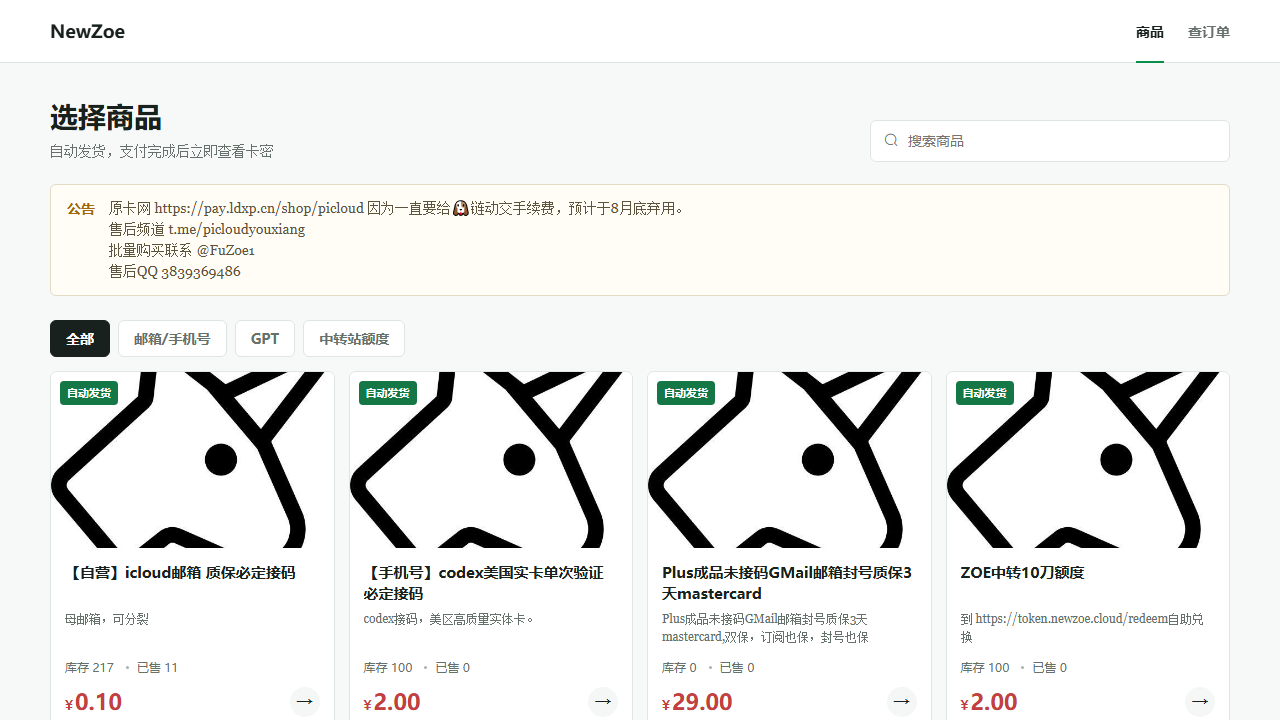1280x720 pixels.
Task: Click the price ¥0.10
Action: [x=94, y=702]
